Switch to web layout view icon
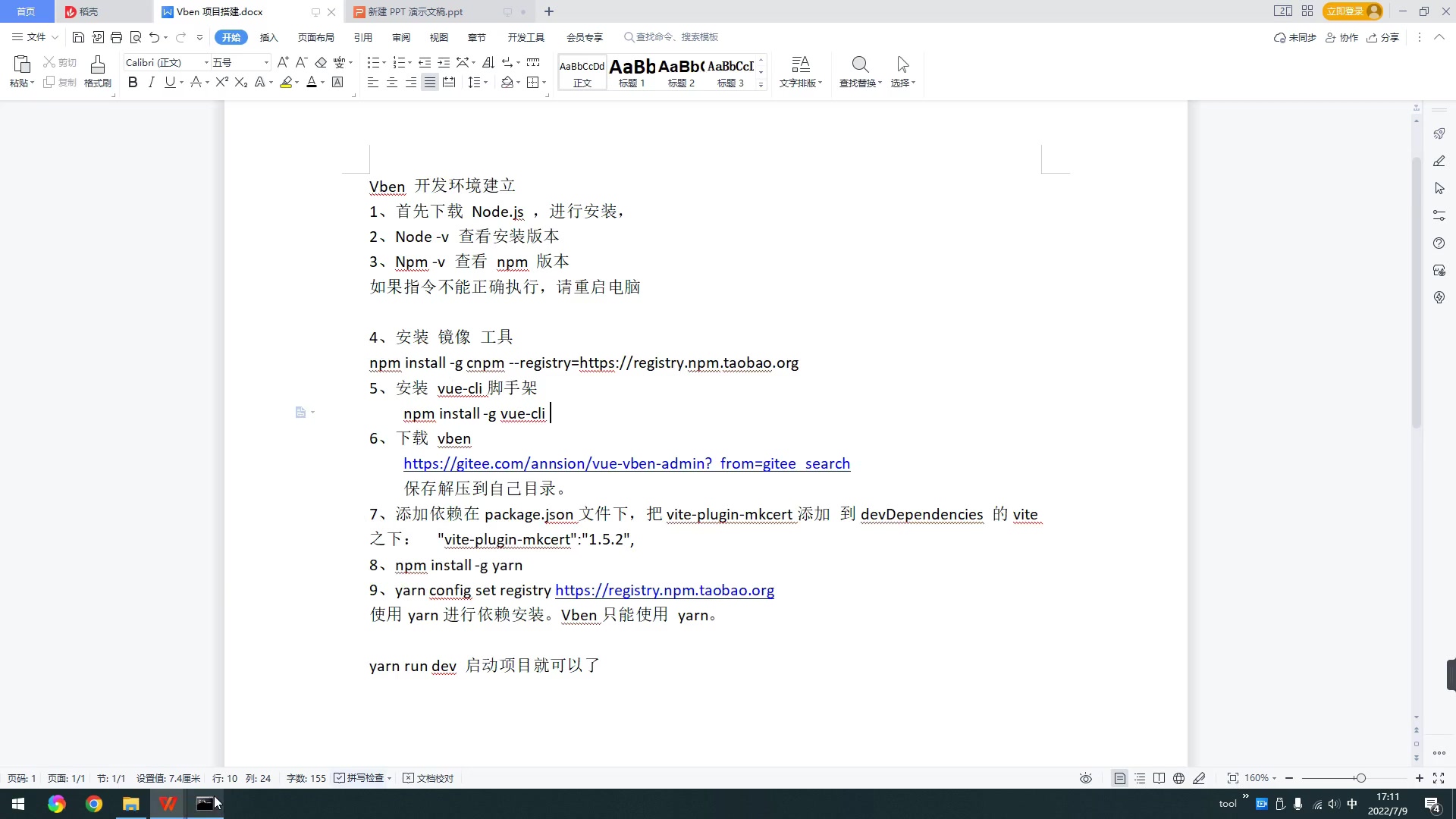 point(1178,778)
